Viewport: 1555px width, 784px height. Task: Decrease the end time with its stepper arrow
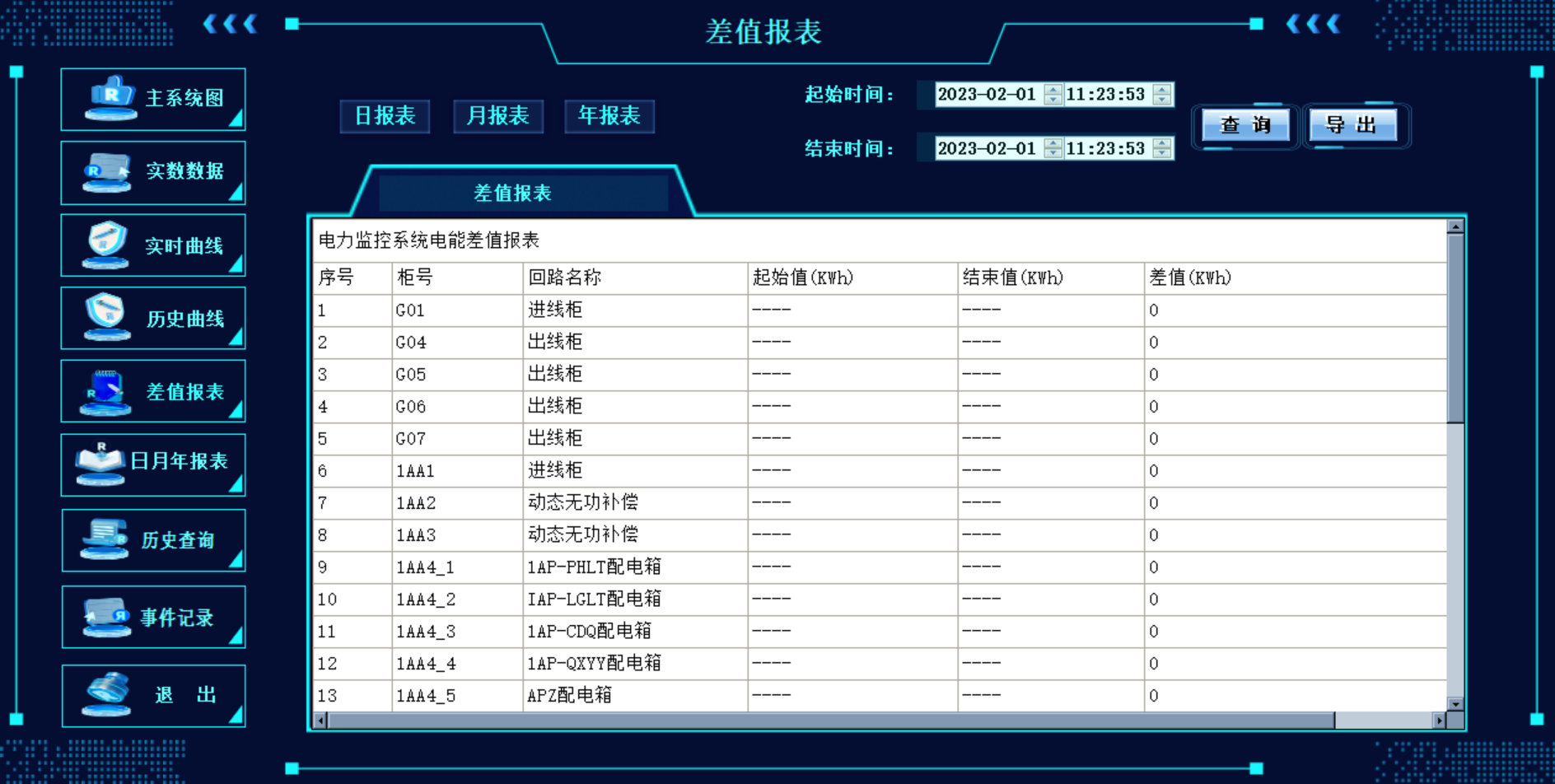coord(1161,153)
